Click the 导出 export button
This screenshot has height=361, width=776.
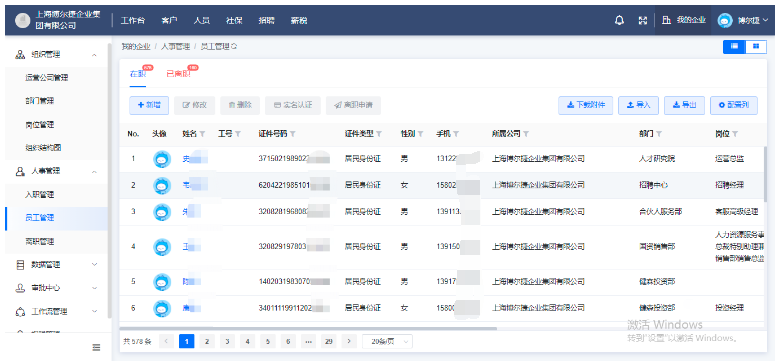tap(684, 105)
